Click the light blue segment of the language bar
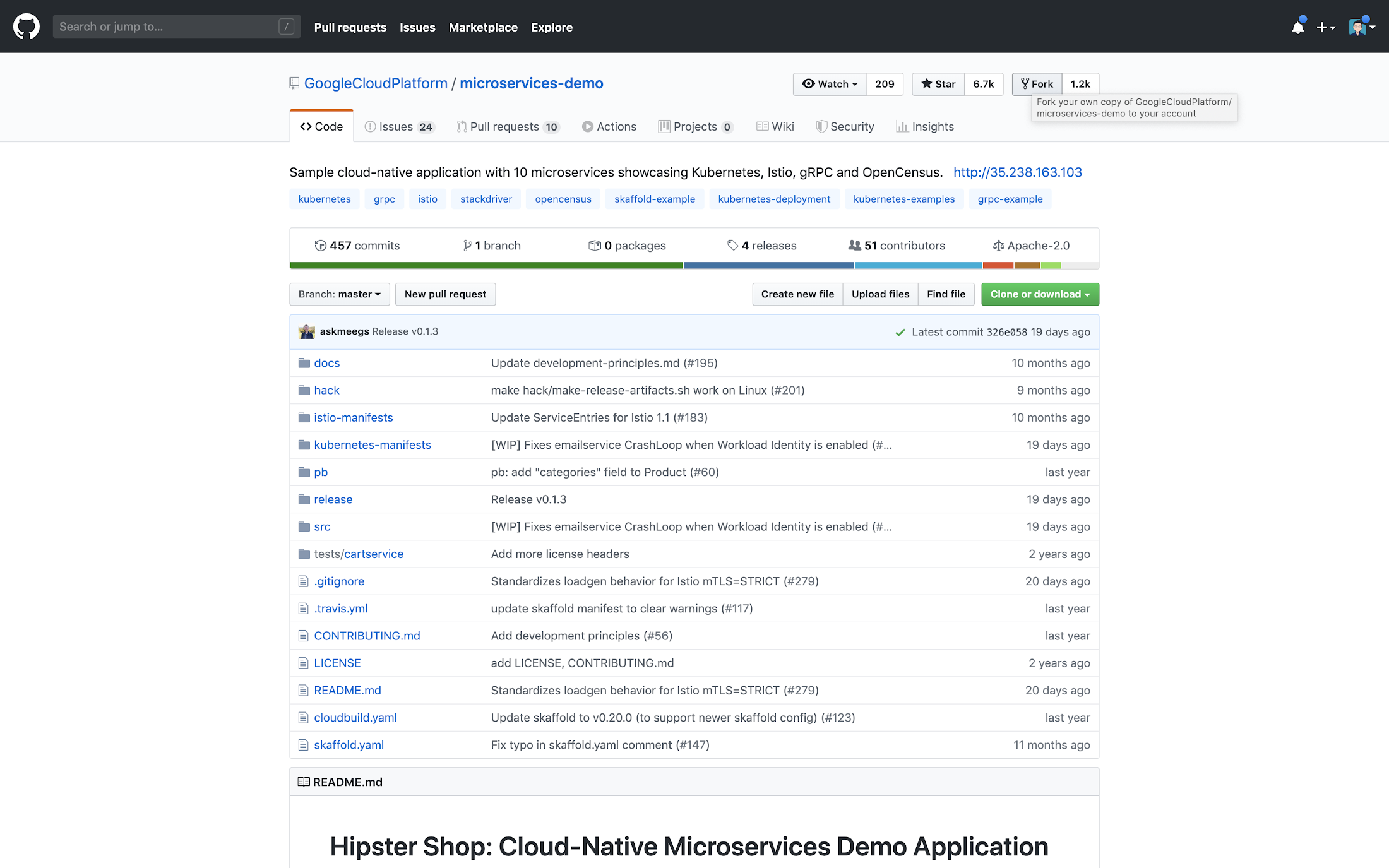Screen dimensions: 1389x868 918,266
